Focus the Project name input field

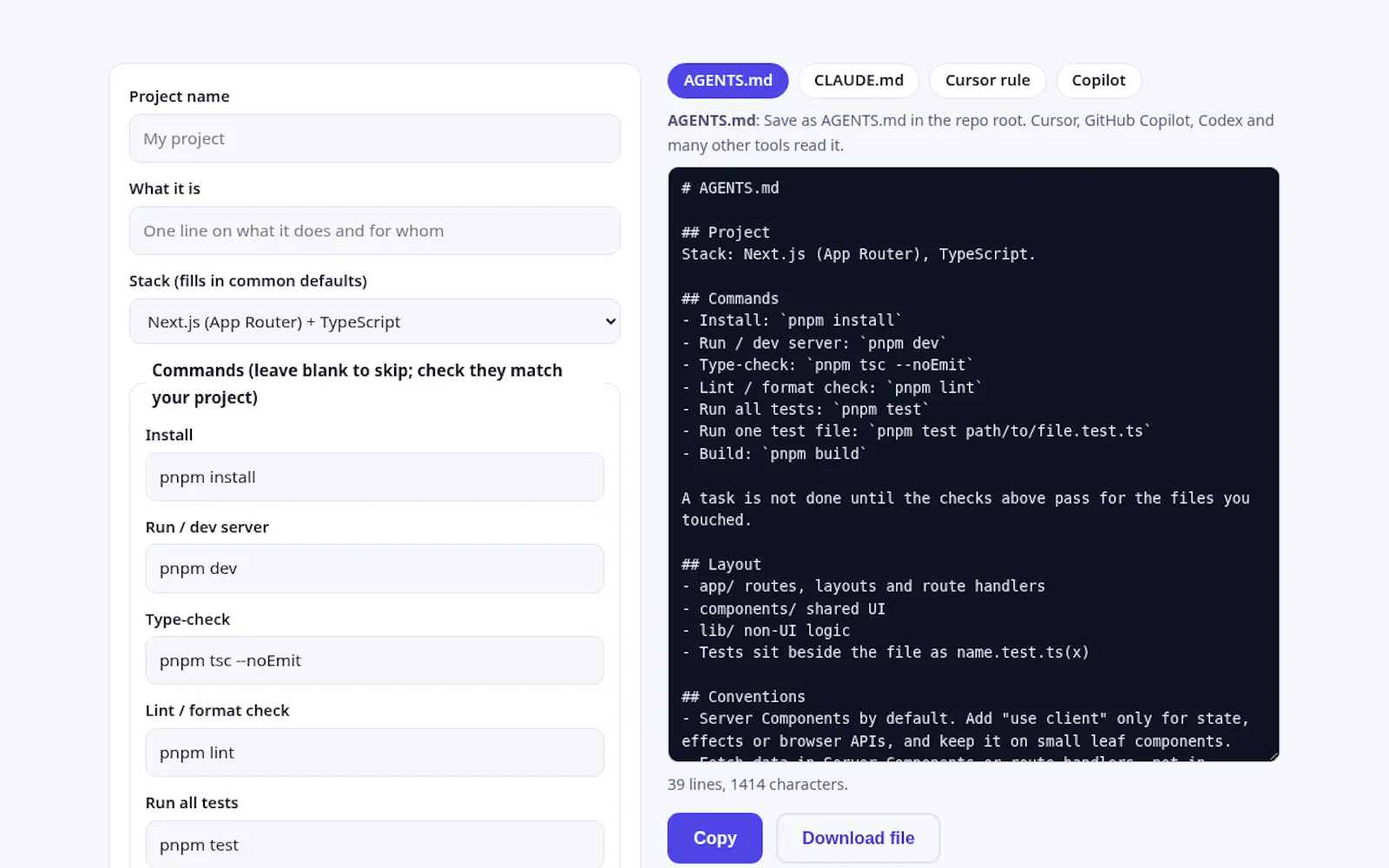point(375,139)
